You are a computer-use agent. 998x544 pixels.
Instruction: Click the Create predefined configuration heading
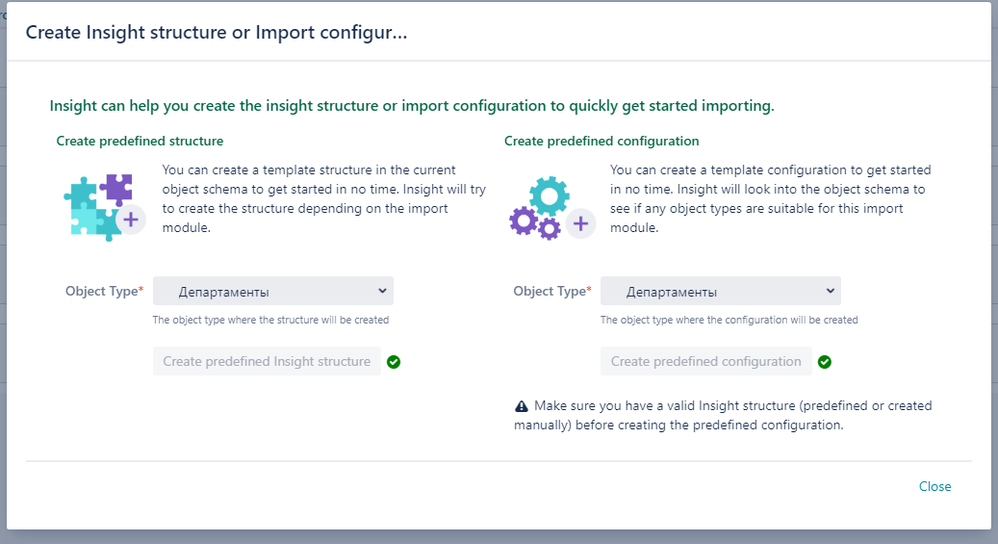[x=601, y=141]
